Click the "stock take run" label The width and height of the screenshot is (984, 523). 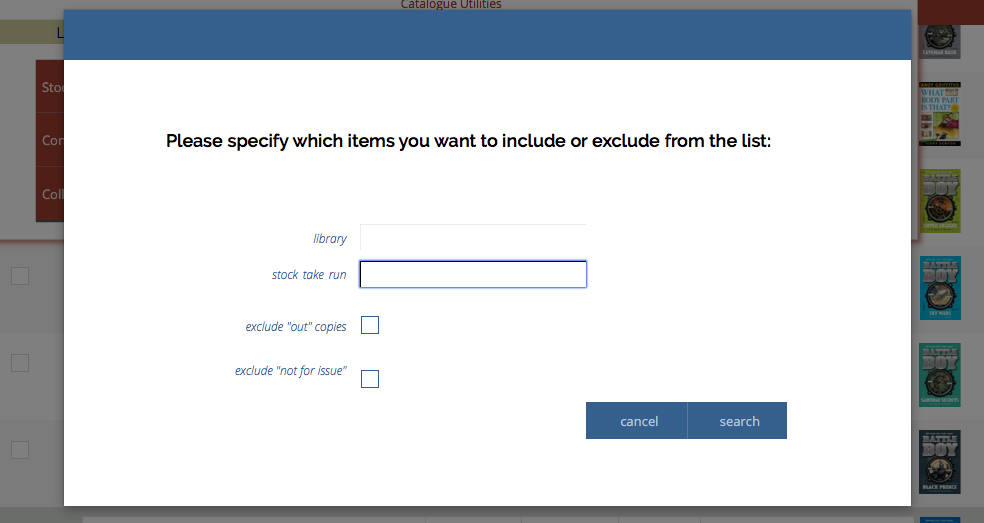pyautogui.click(x=309, y=274)
